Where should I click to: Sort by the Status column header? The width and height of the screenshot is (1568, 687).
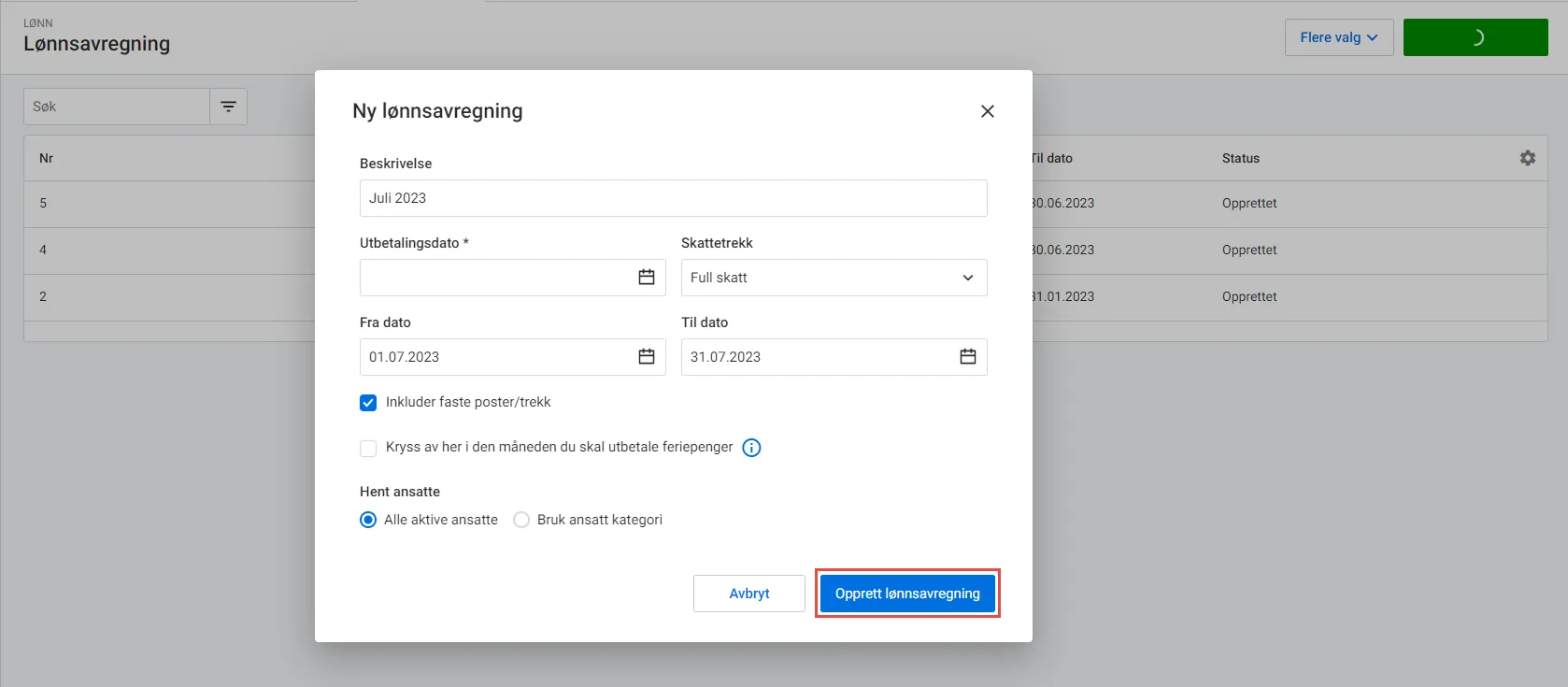[x=1240, y=158]
